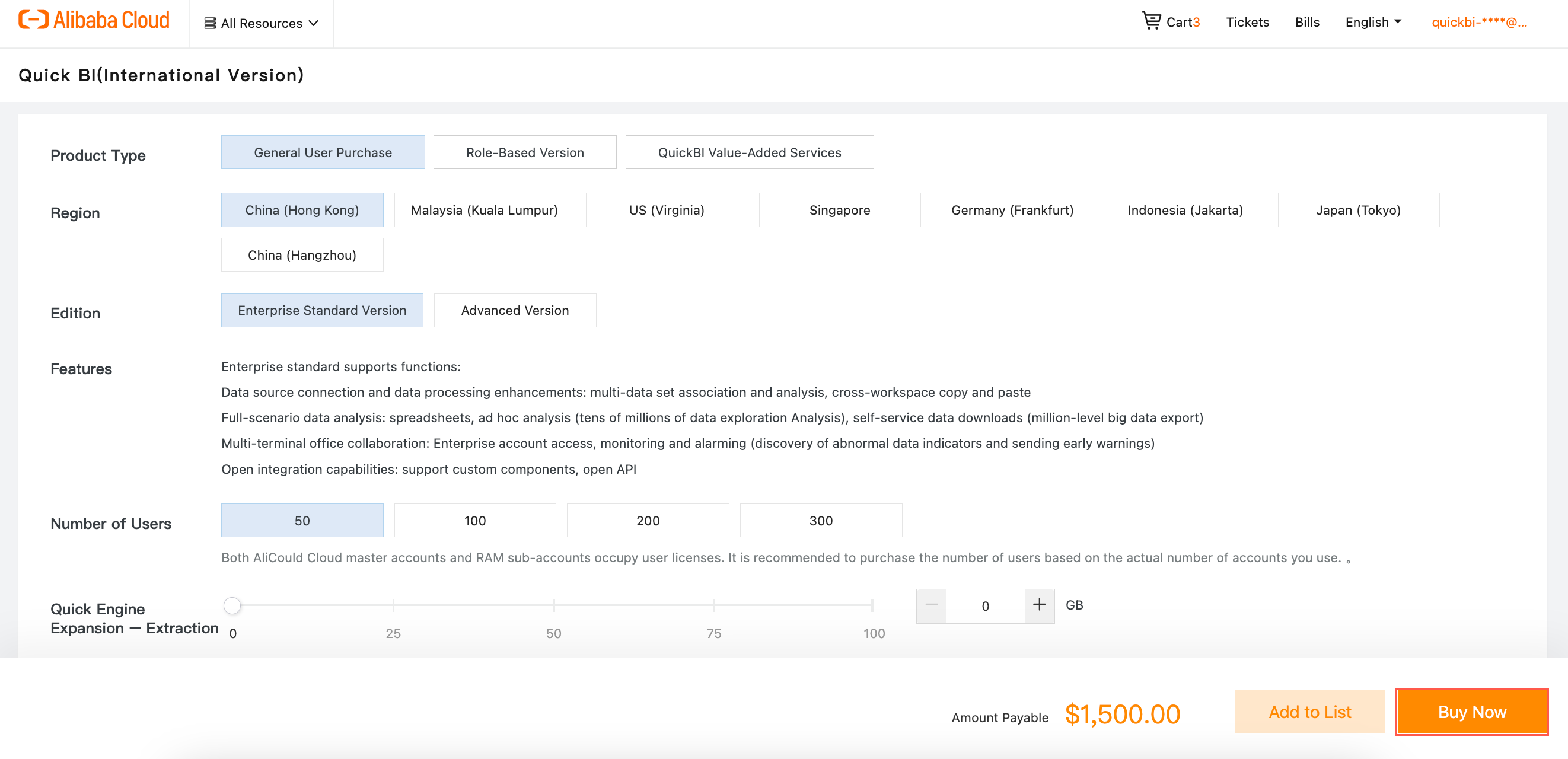The width and height of the screenshot is (1568, 759).
Task: Choose Role-Based Version product type
Action: (525, 152)
